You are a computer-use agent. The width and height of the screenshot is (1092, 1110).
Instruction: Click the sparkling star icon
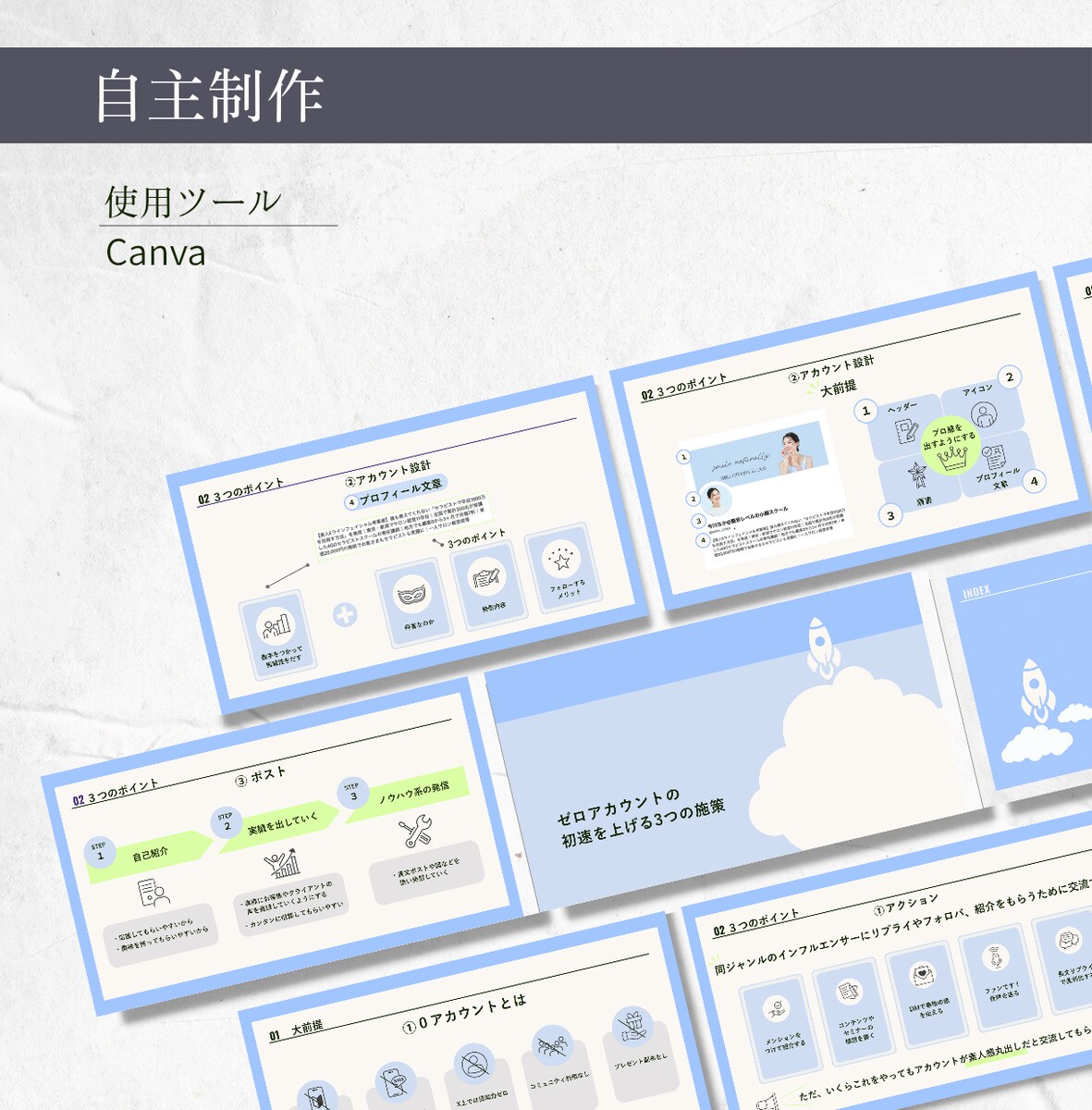pos(560,558)
